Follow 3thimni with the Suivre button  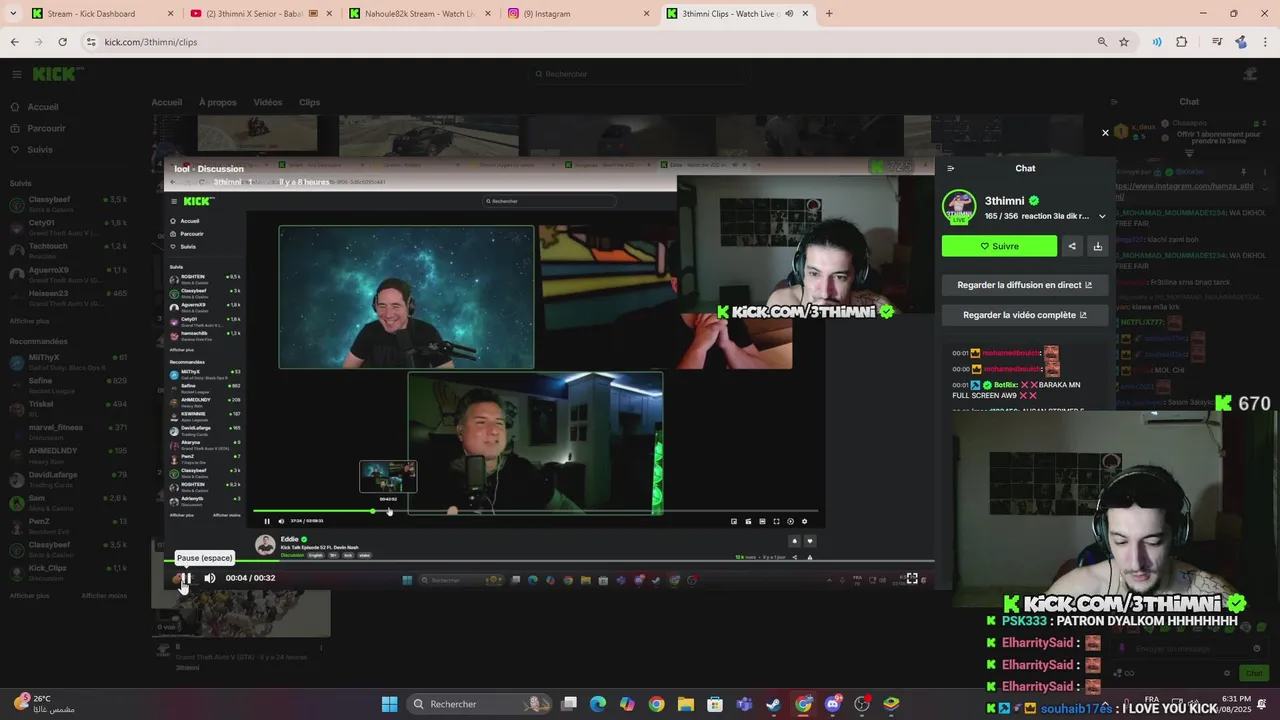[x=999, y=246]
